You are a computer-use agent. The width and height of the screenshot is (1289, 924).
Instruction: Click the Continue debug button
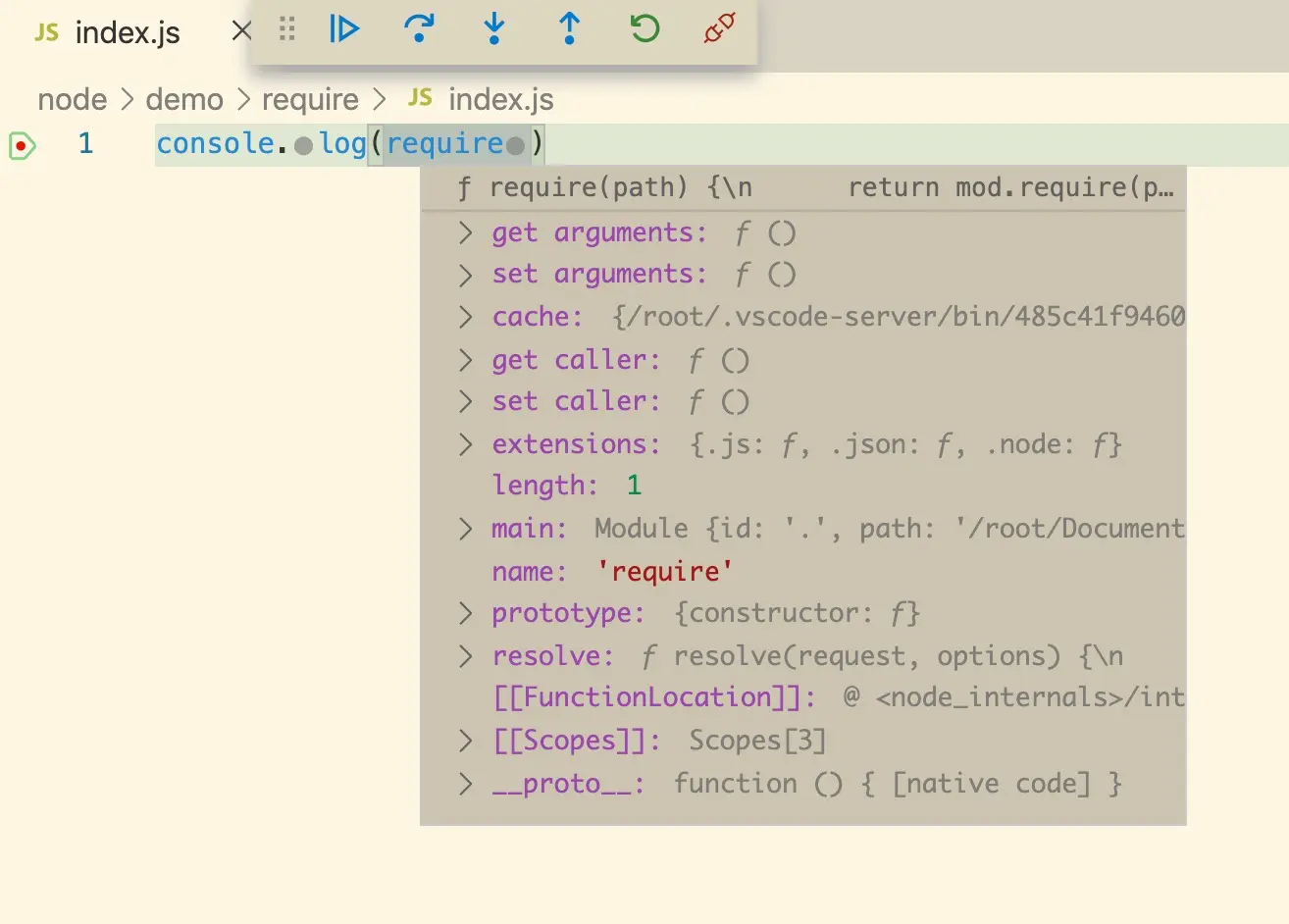coord(344,29)
